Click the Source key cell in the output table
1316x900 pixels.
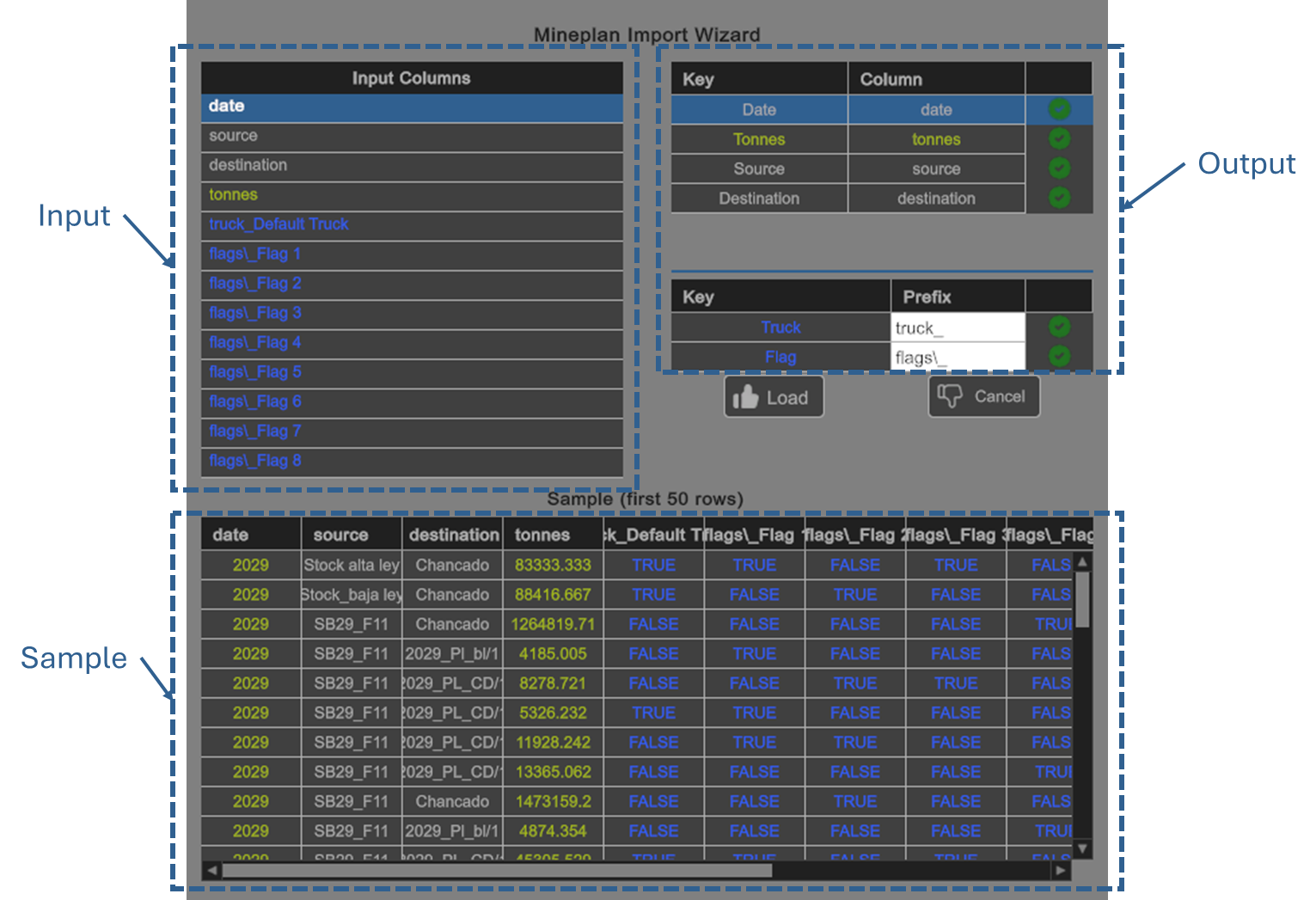(759, 169)
